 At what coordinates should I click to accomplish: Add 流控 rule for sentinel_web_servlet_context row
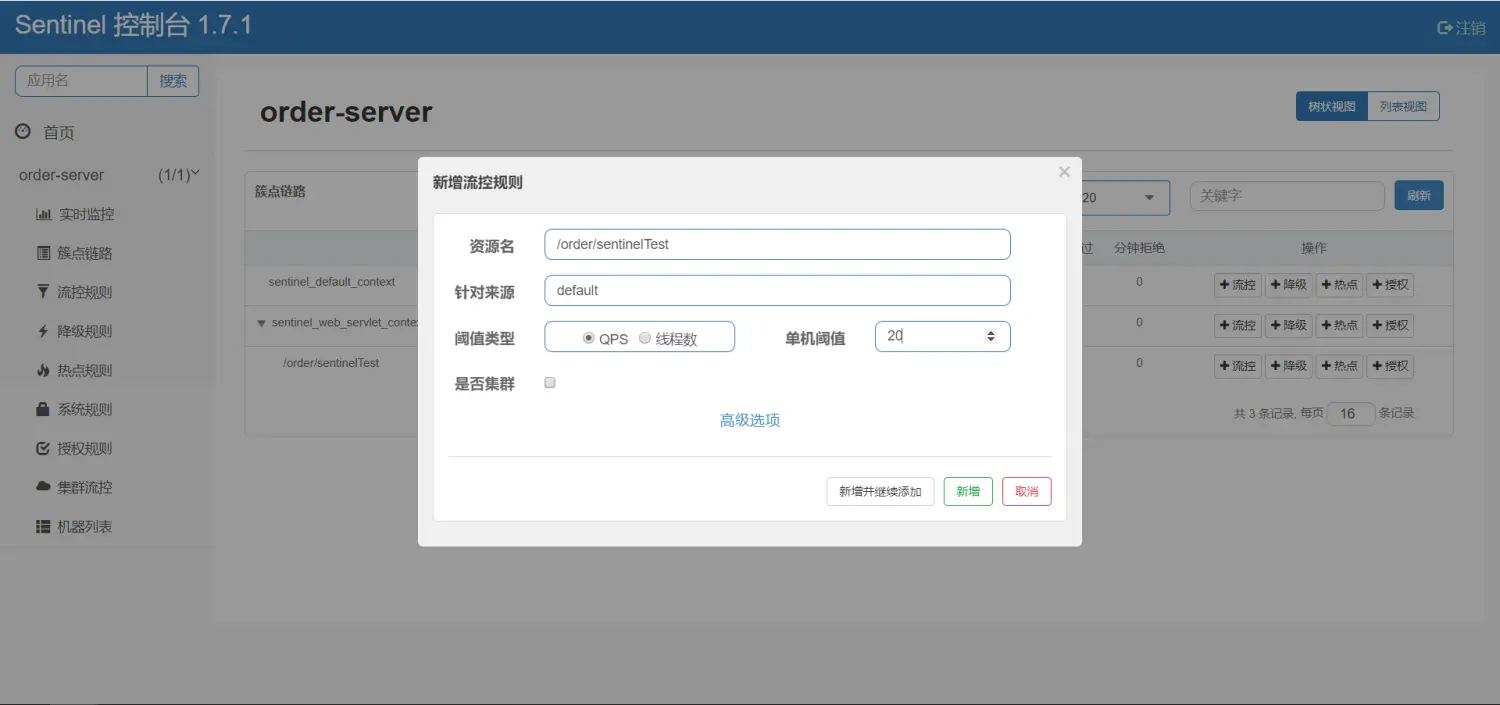coord(1238,325)
